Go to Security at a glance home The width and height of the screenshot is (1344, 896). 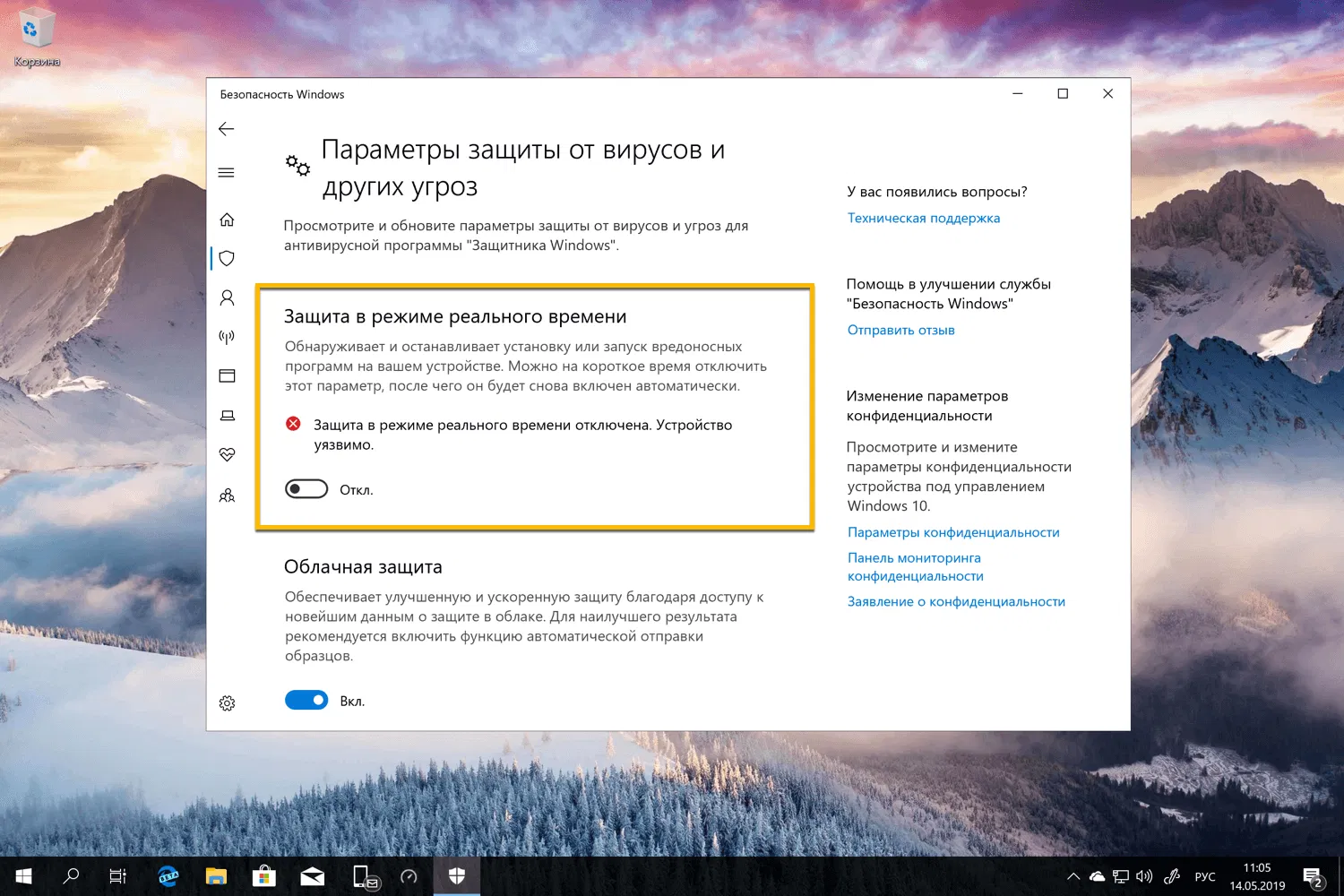point(227,220)
